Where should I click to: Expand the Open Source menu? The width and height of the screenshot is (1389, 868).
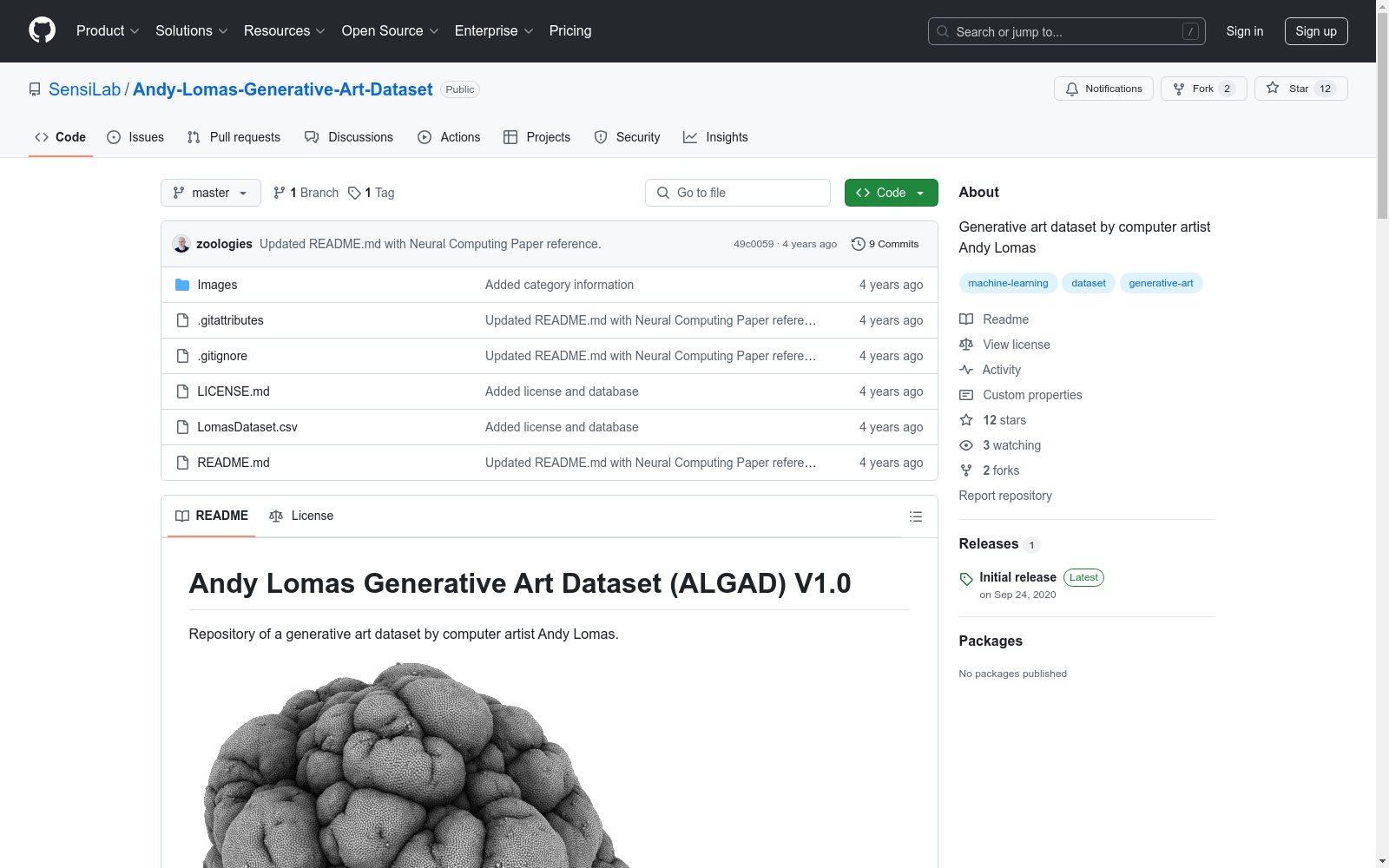(x=391, y=30)
